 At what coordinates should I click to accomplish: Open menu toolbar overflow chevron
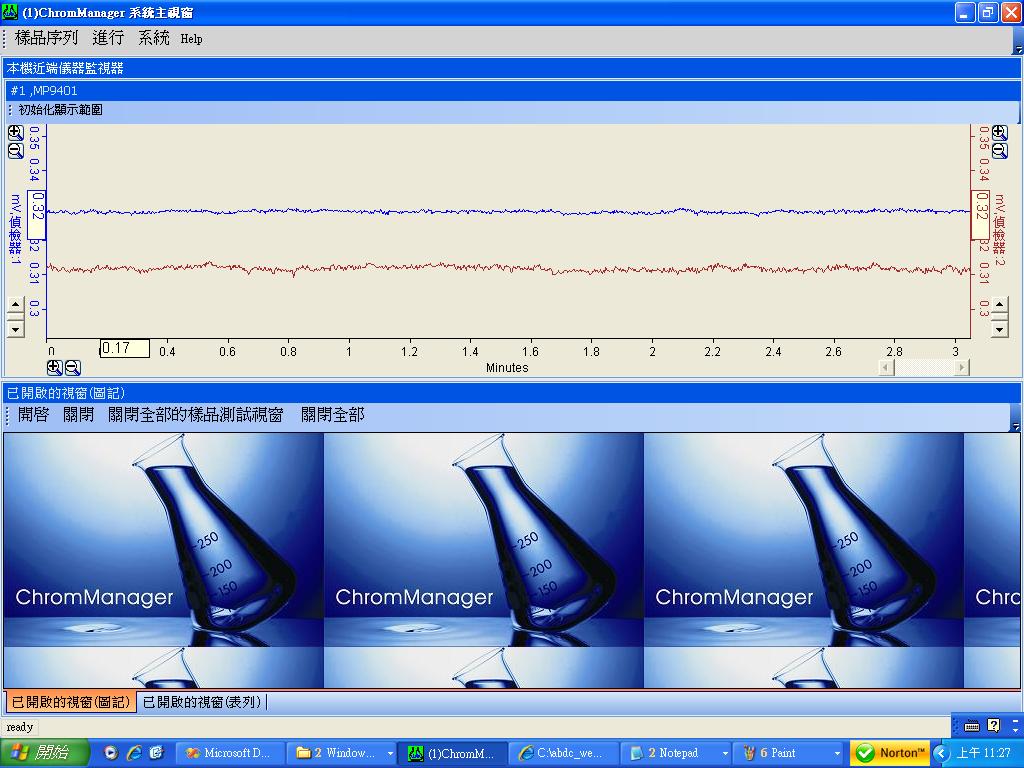click(1017, 50)
